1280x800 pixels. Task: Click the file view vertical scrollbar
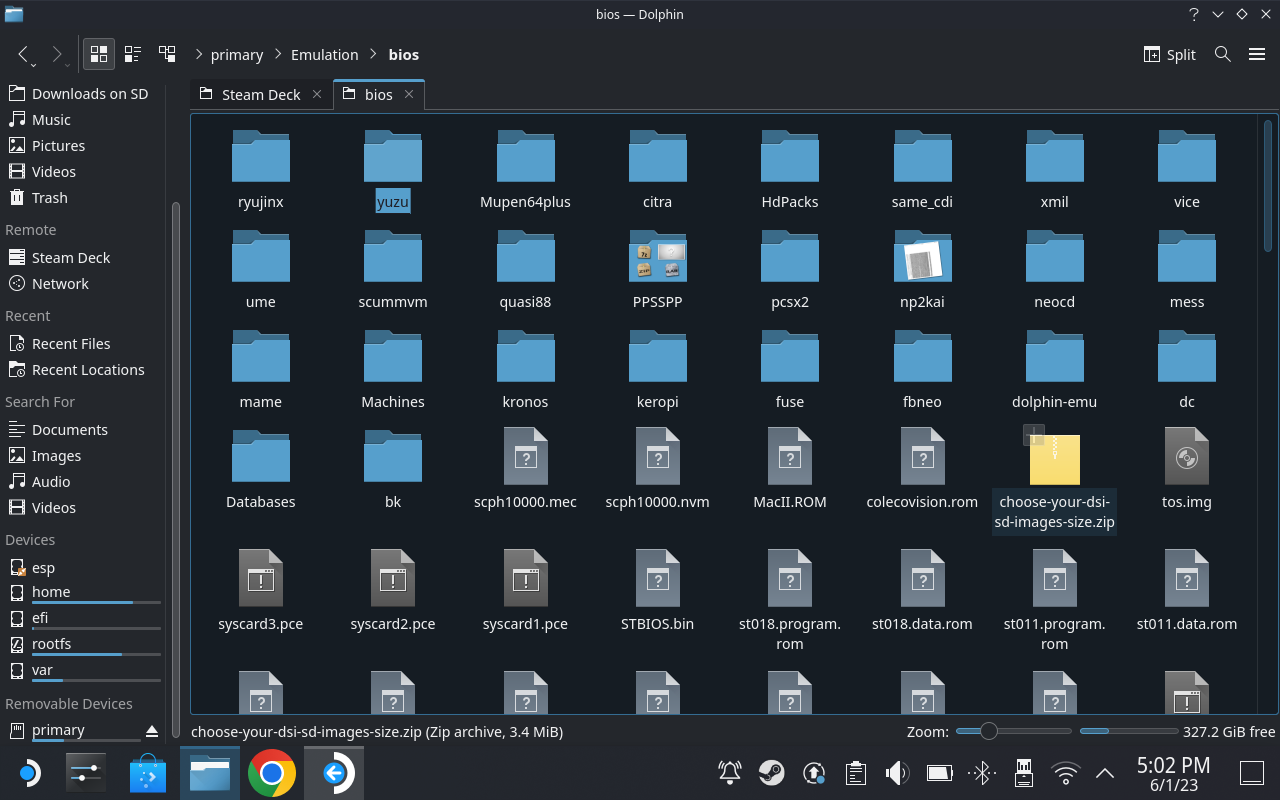tap(1268, 185)
